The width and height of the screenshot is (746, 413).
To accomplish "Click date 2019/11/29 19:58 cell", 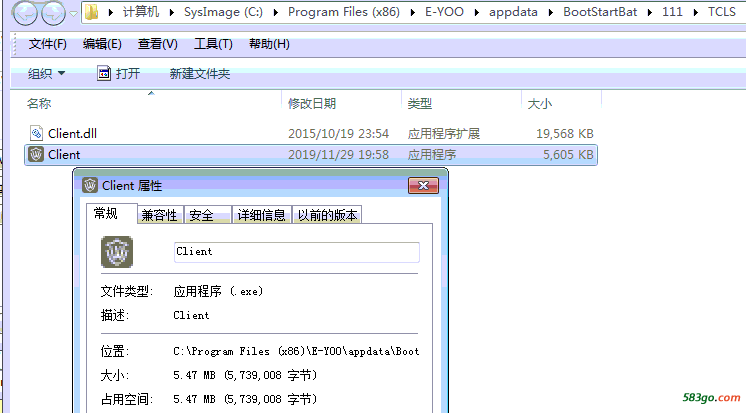I will point(338,155).
